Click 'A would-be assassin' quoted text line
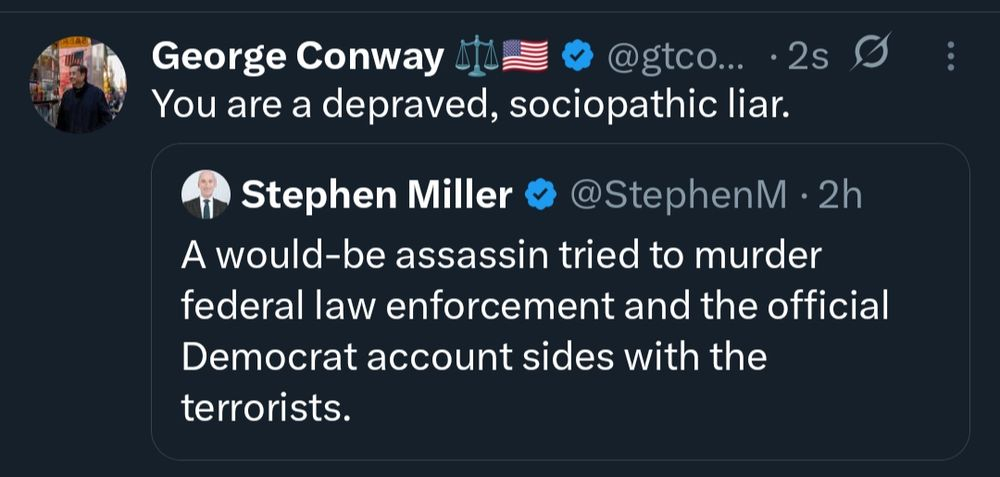The image size is (1000, 477). [500, 255]
